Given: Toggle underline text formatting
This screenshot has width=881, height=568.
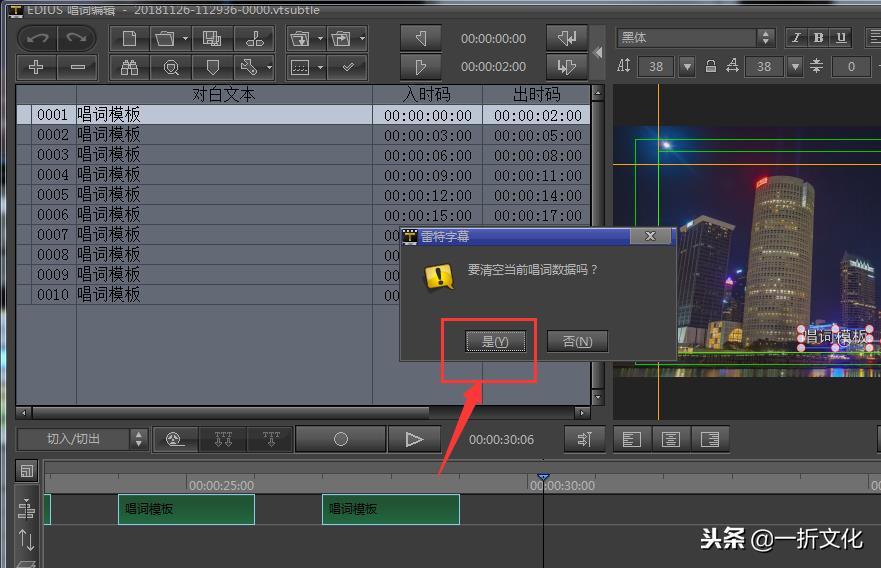Looking at the screenshot, I should click(841, 38).
